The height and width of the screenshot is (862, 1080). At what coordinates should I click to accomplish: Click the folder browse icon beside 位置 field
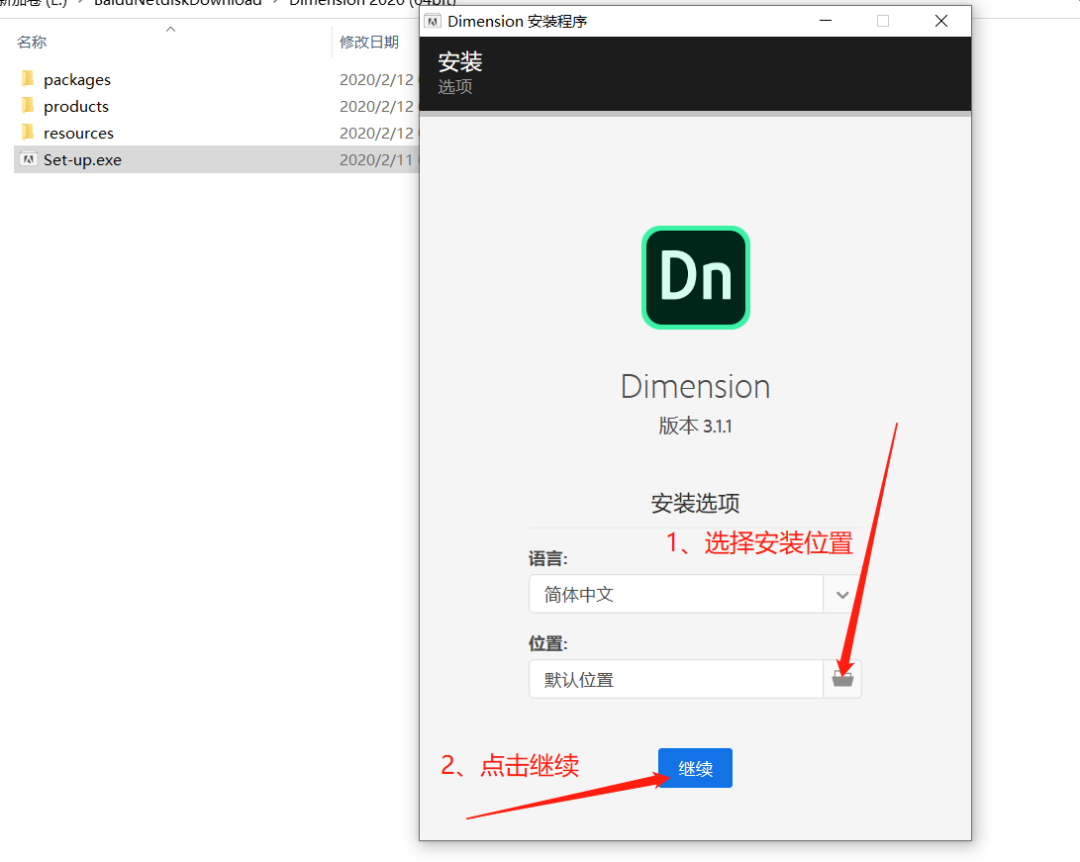click(x=842, y=678)
